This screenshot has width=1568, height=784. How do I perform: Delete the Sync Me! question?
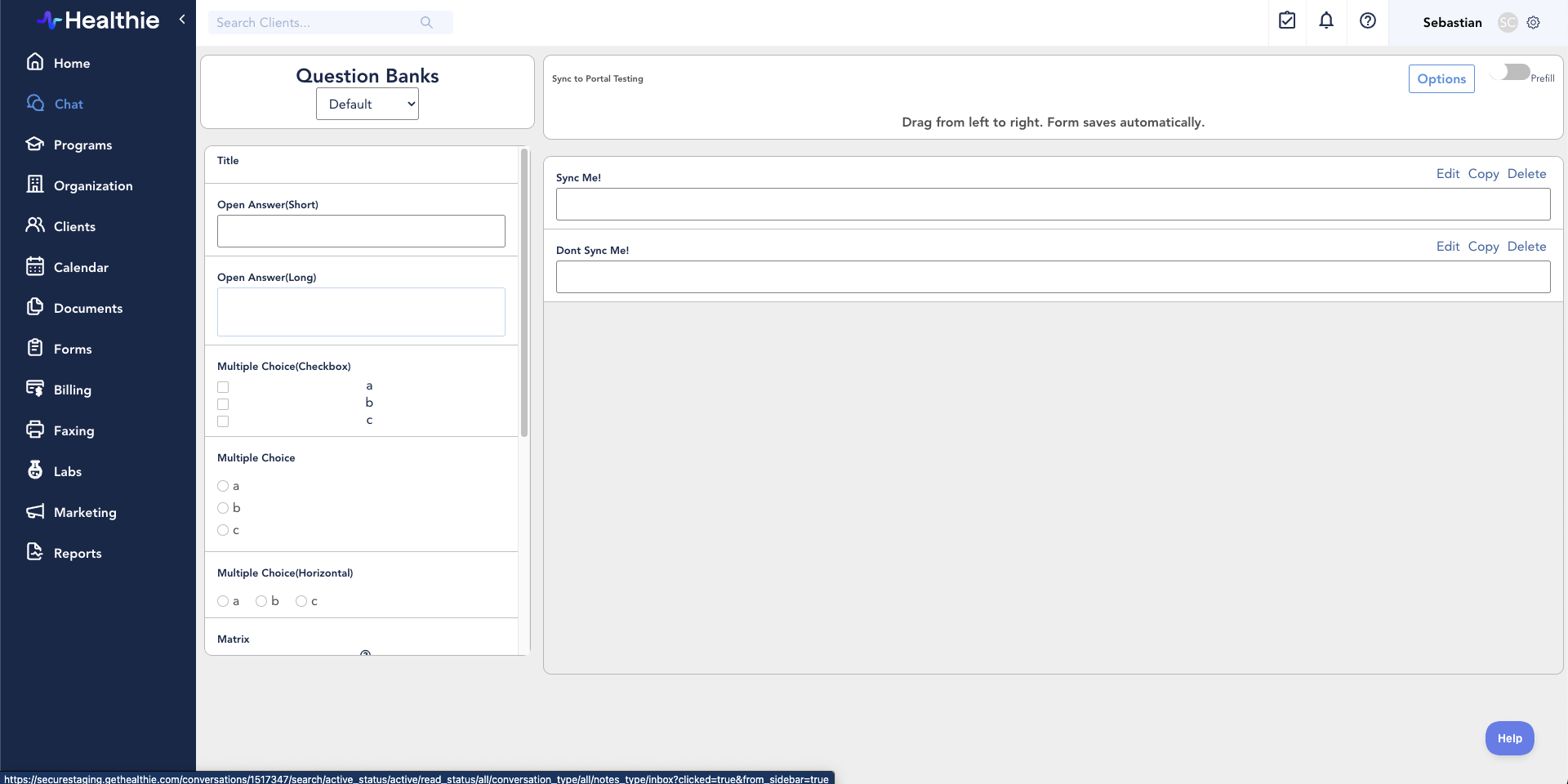pos(1526,174)
